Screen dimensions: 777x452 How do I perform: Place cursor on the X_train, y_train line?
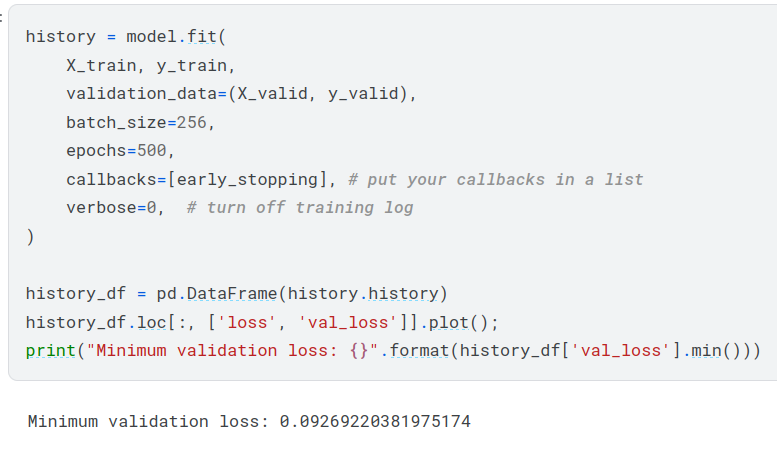coord(150,66)
